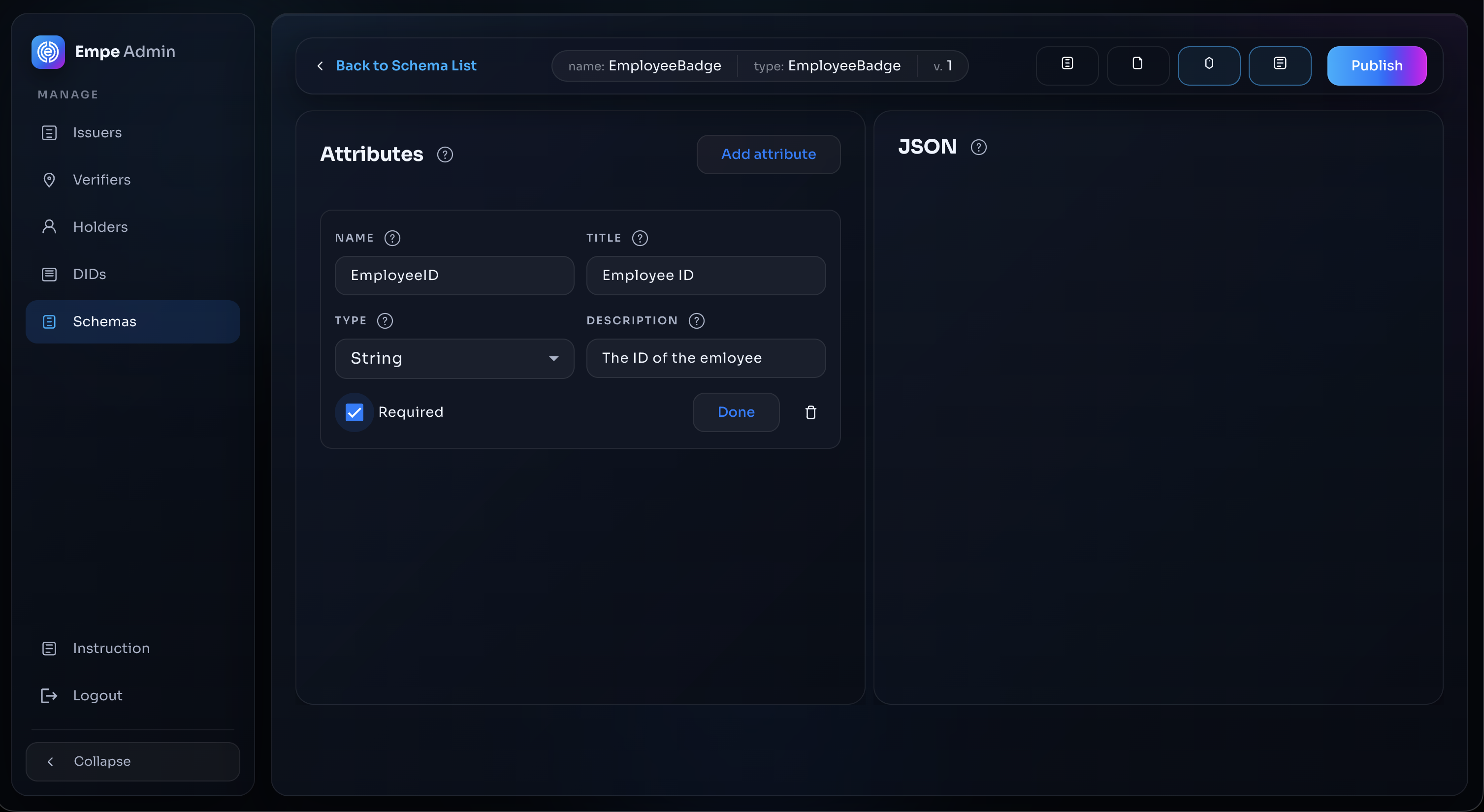The height and width of the screenshot is (812, 1484).
Task: Click the text-form icon button left of Publish
Action: 1280,65
